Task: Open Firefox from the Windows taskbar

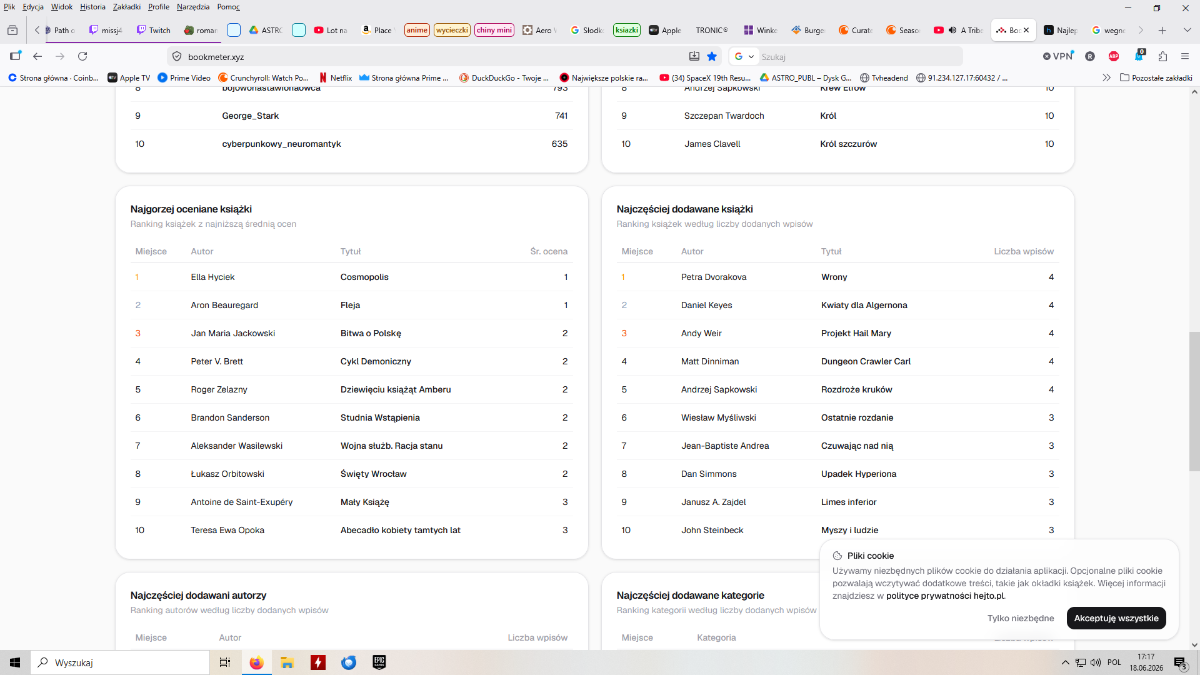Action: tap(255, 662)
